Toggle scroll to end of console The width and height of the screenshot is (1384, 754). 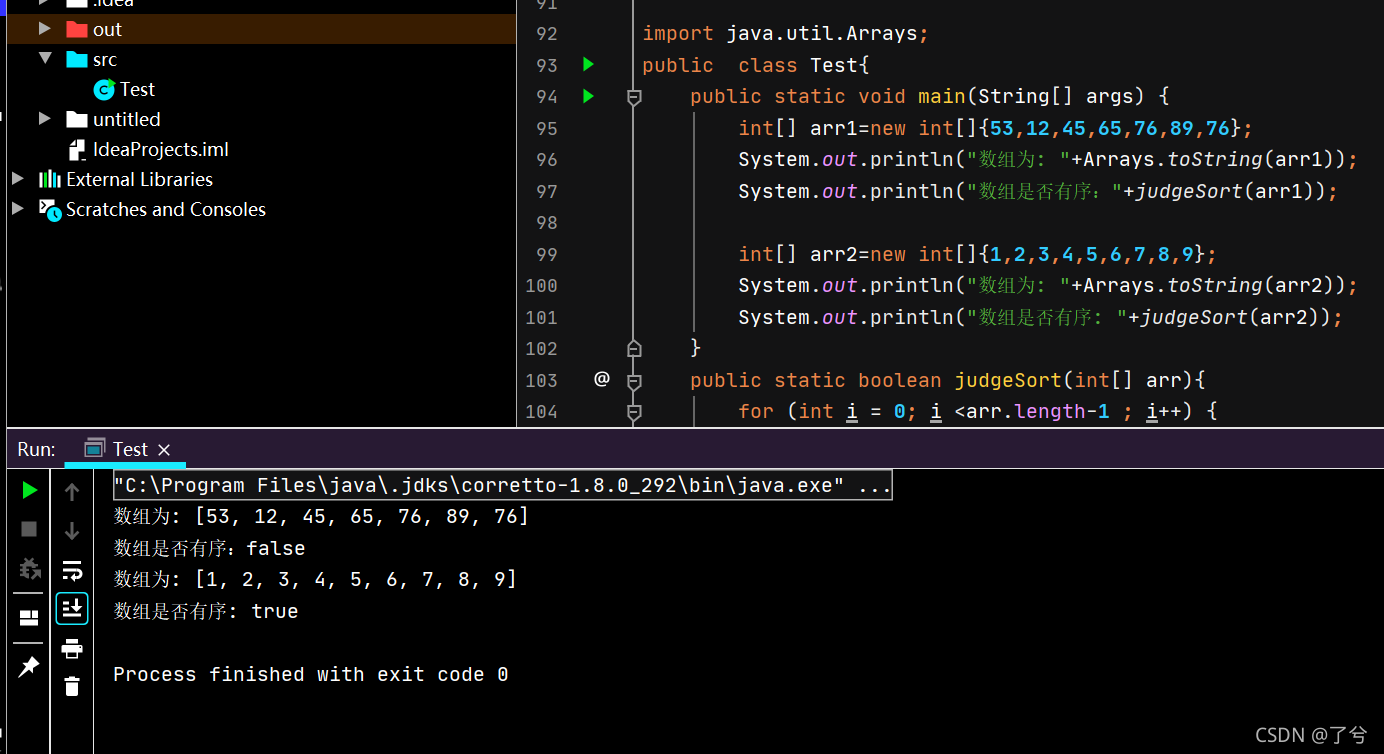click(x=72, y=608)
